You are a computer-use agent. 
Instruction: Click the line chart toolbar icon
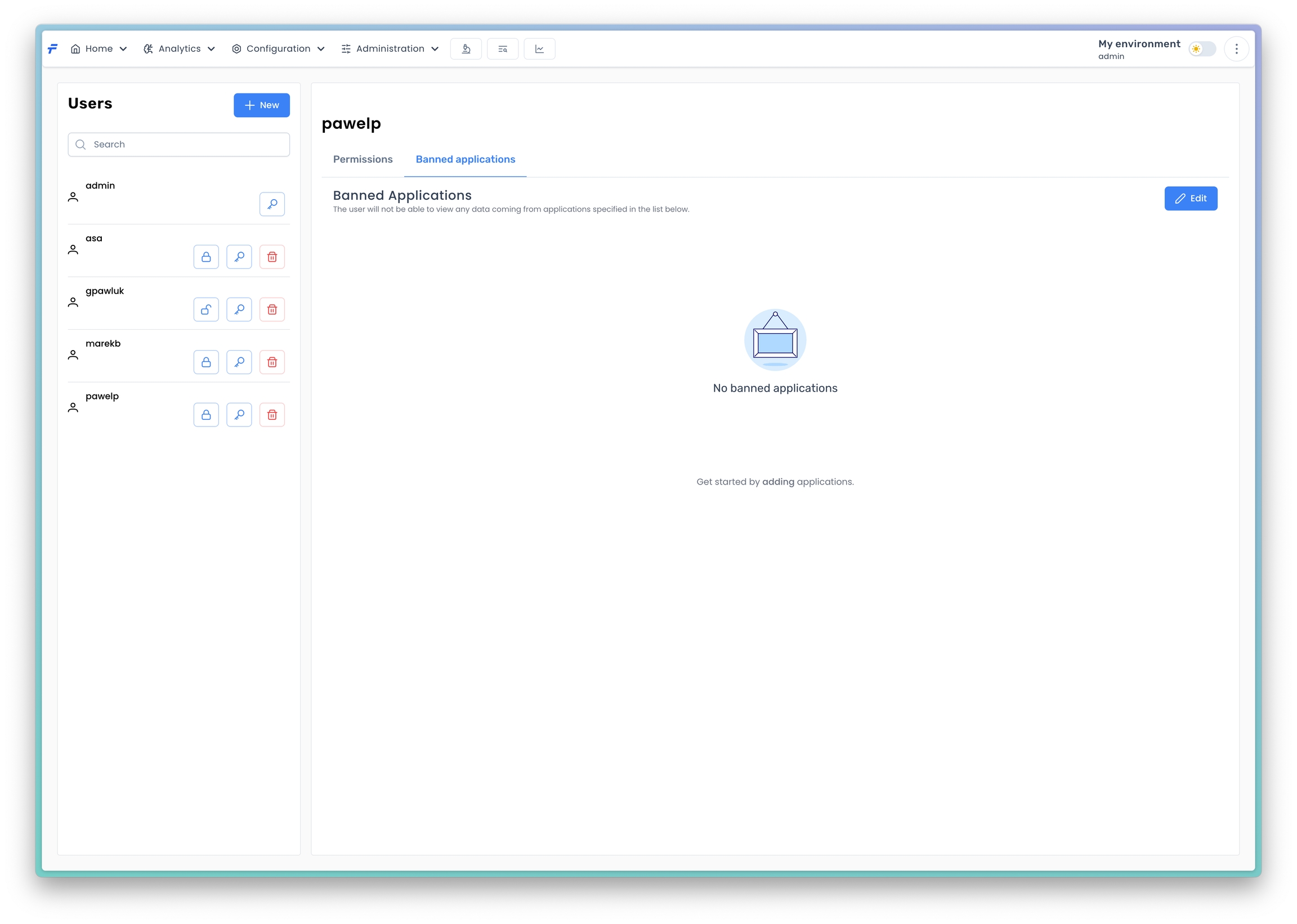tap(539, 49)
